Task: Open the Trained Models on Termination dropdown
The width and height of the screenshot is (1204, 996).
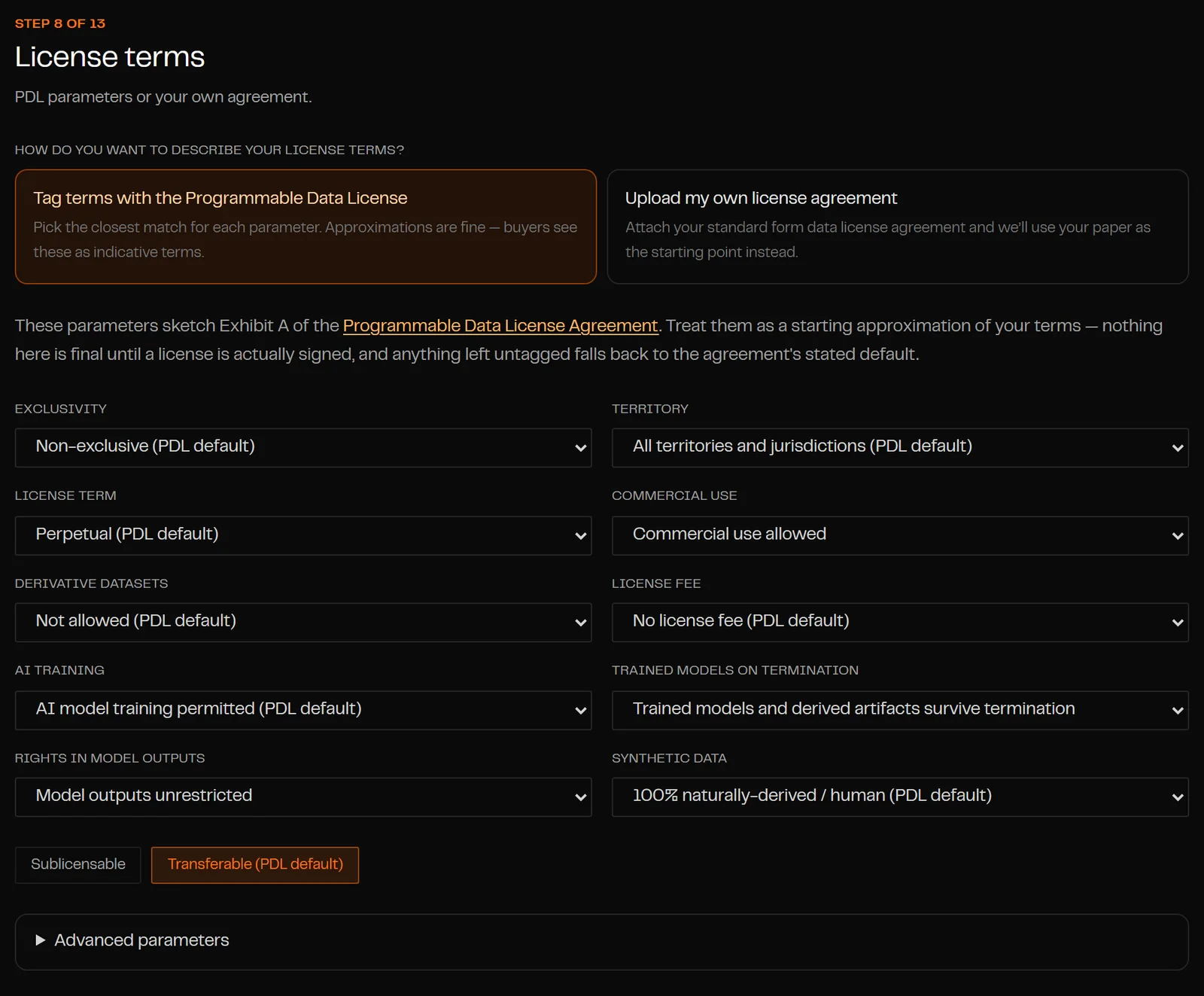Action: [x=900, y=710]
